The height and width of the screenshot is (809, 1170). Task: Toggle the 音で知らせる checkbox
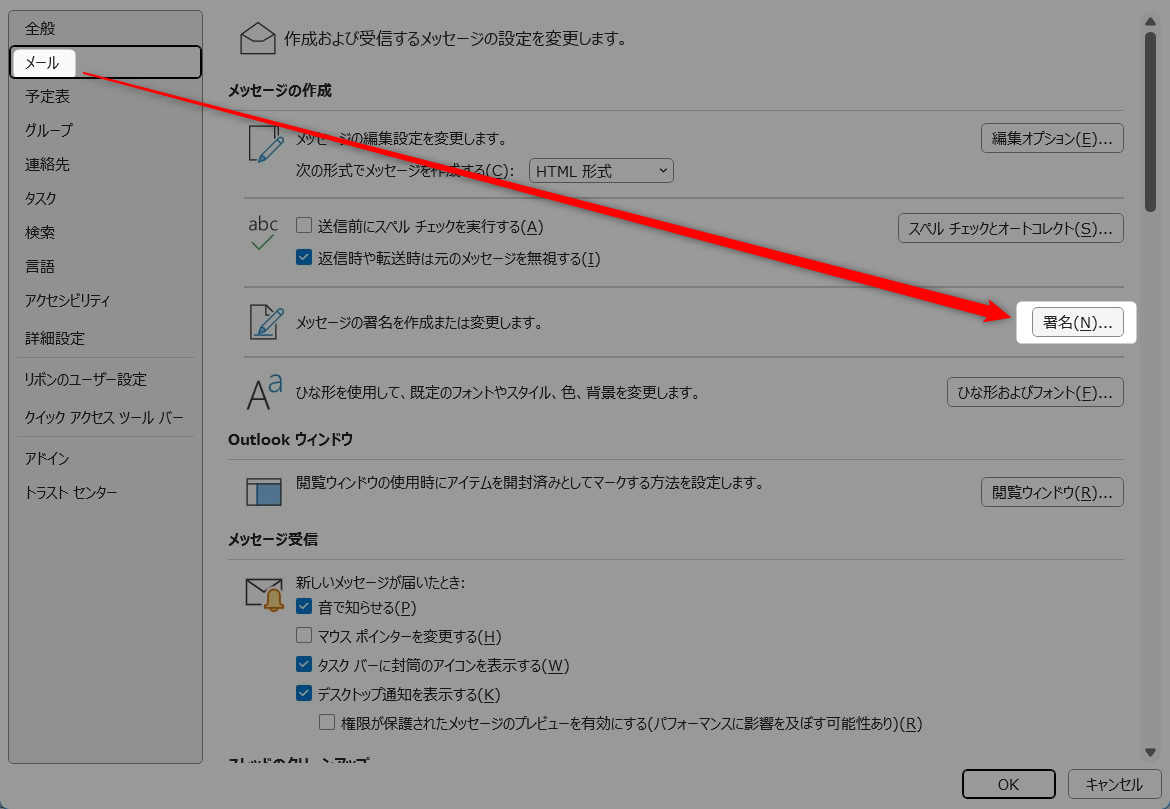[x=305, y=606]
